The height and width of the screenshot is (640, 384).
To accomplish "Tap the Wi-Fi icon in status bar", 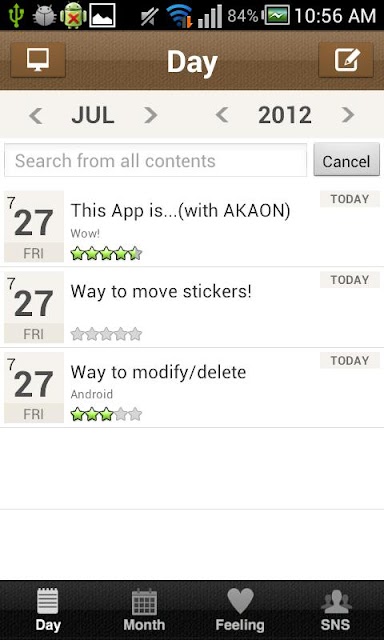I will (x=180, y=16).
